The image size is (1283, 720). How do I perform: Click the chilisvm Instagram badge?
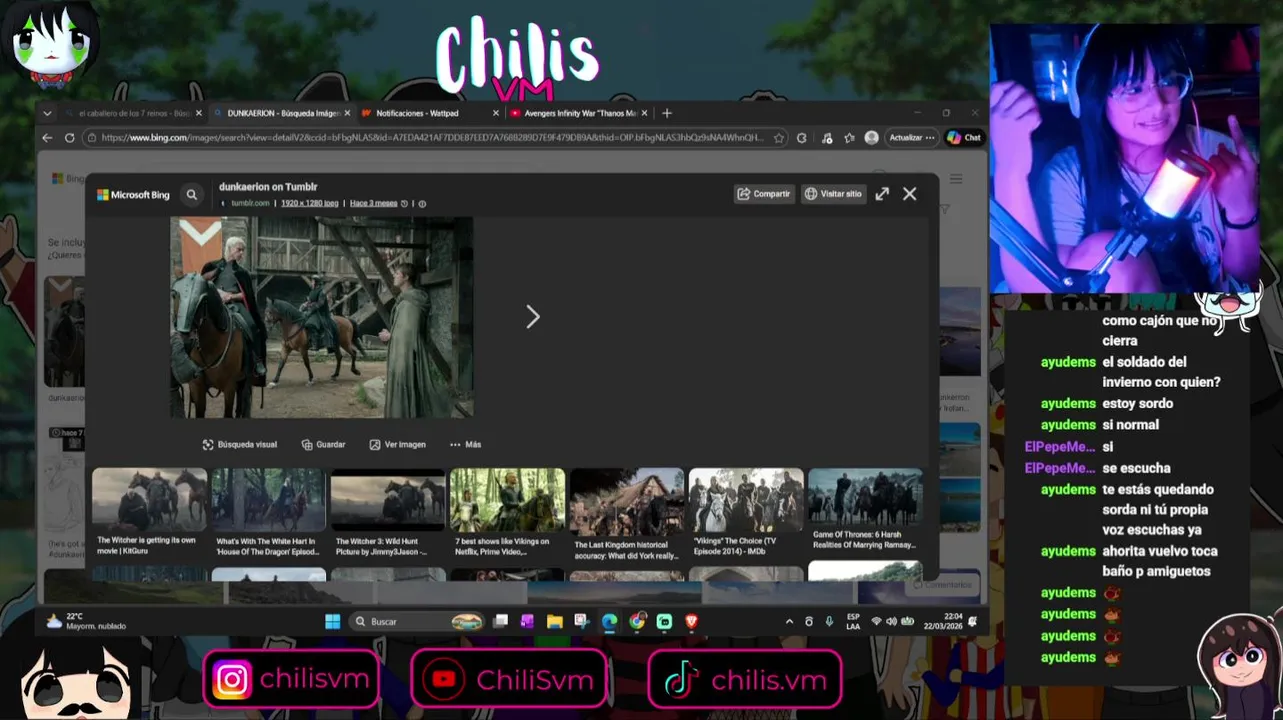click(291, 680)
